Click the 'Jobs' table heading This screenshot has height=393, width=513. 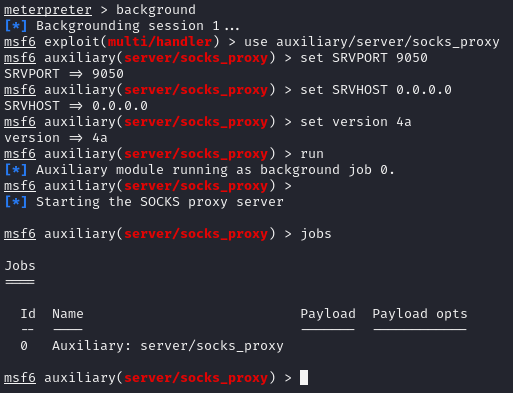pos(20,266)
